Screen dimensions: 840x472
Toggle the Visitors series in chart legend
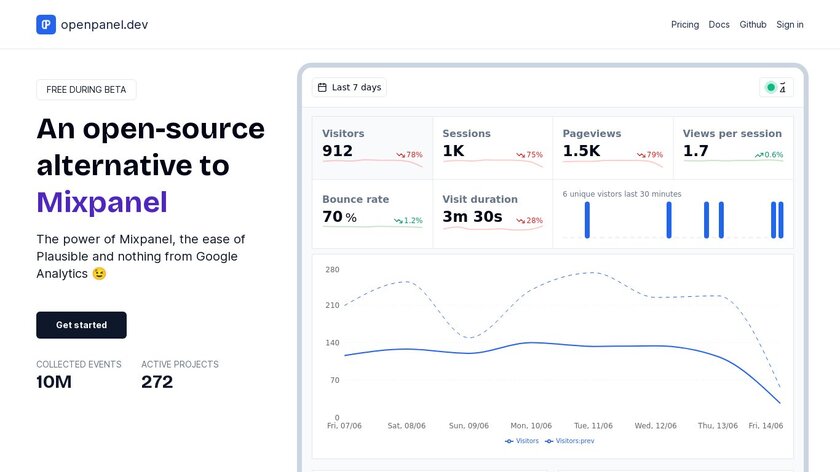(522, 440)
